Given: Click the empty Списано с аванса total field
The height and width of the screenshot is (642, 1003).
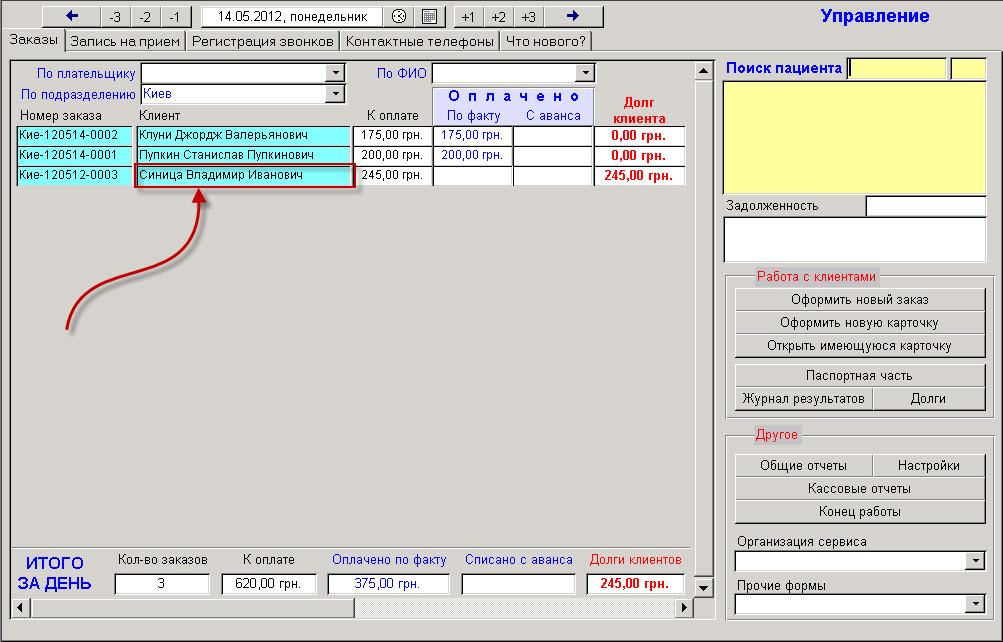Looking at the screenshot, I should tap(519, 584).
